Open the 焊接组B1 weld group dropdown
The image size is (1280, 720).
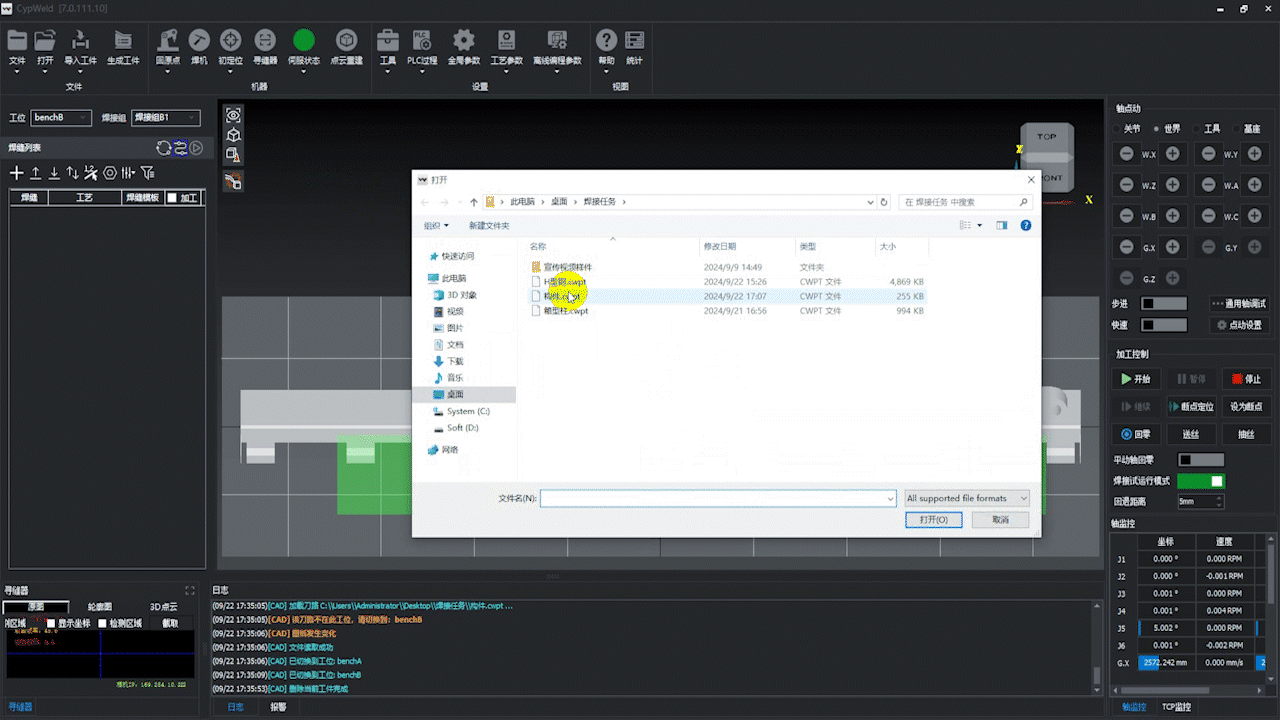pos(166,118)
